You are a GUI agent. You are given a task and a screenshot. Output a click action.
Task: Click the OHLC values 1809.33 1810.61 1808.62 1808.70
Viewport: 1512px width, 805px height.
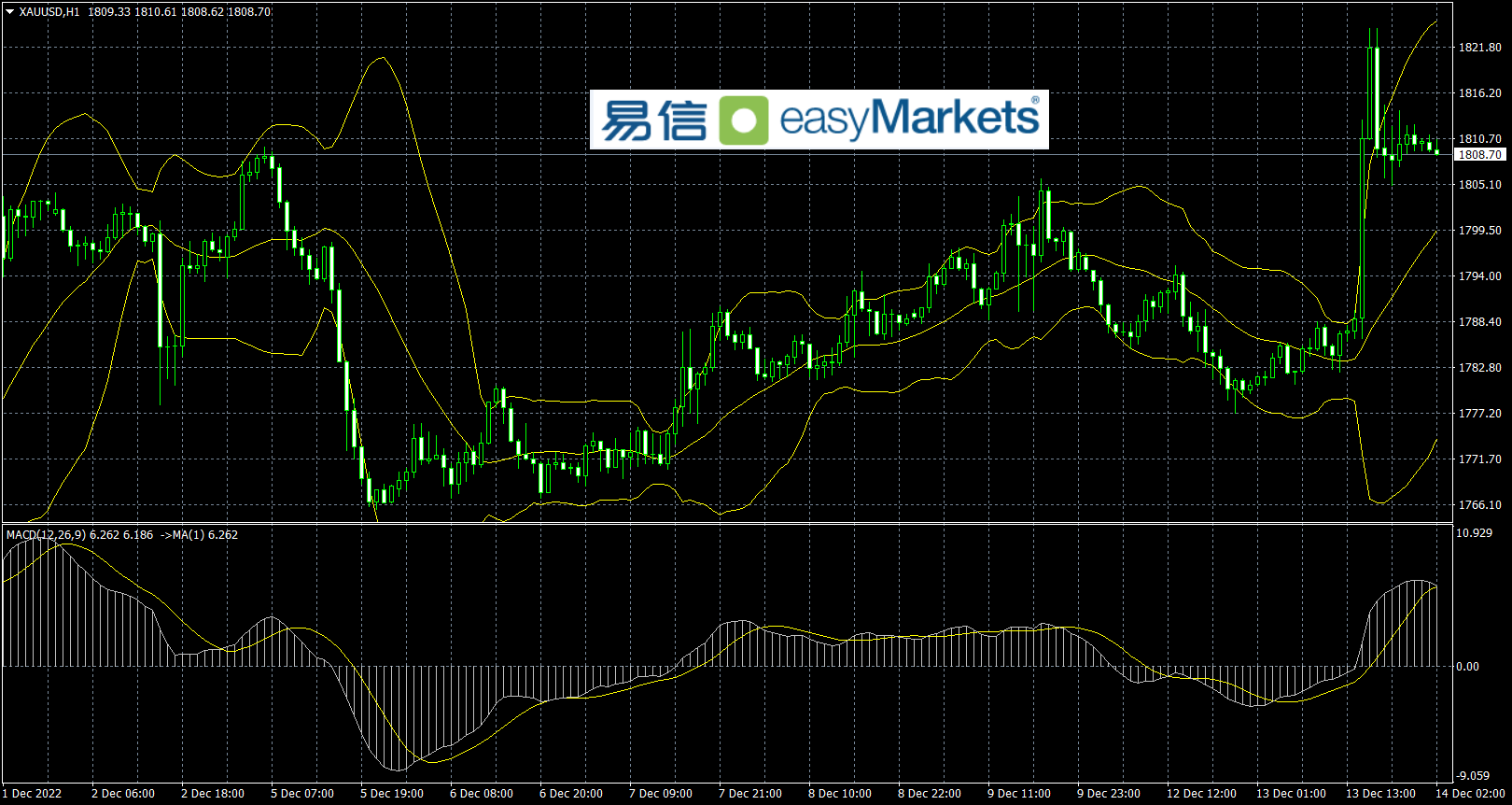pos(180,12)
